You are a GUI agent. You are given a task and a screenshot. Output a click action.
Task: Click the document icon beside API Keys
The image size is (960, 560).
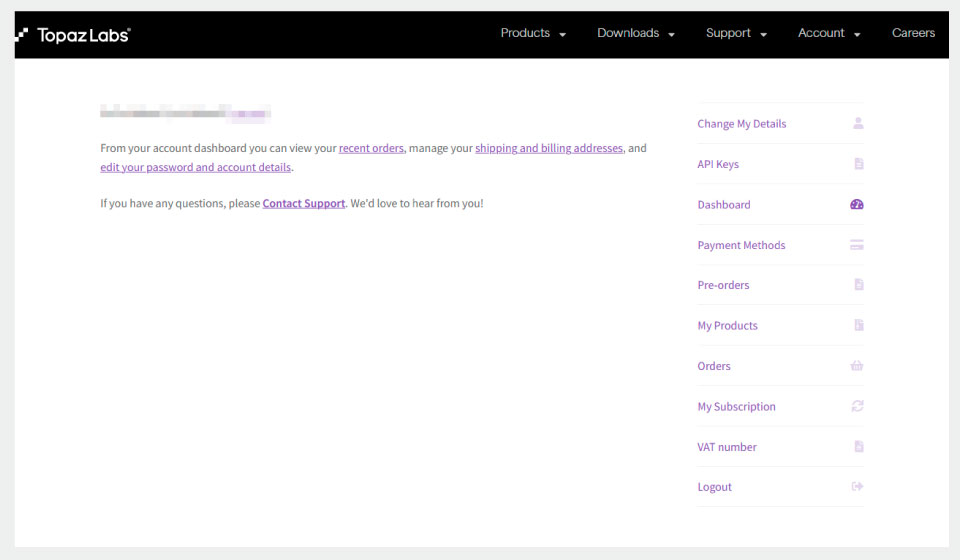[x=858, y=164]
